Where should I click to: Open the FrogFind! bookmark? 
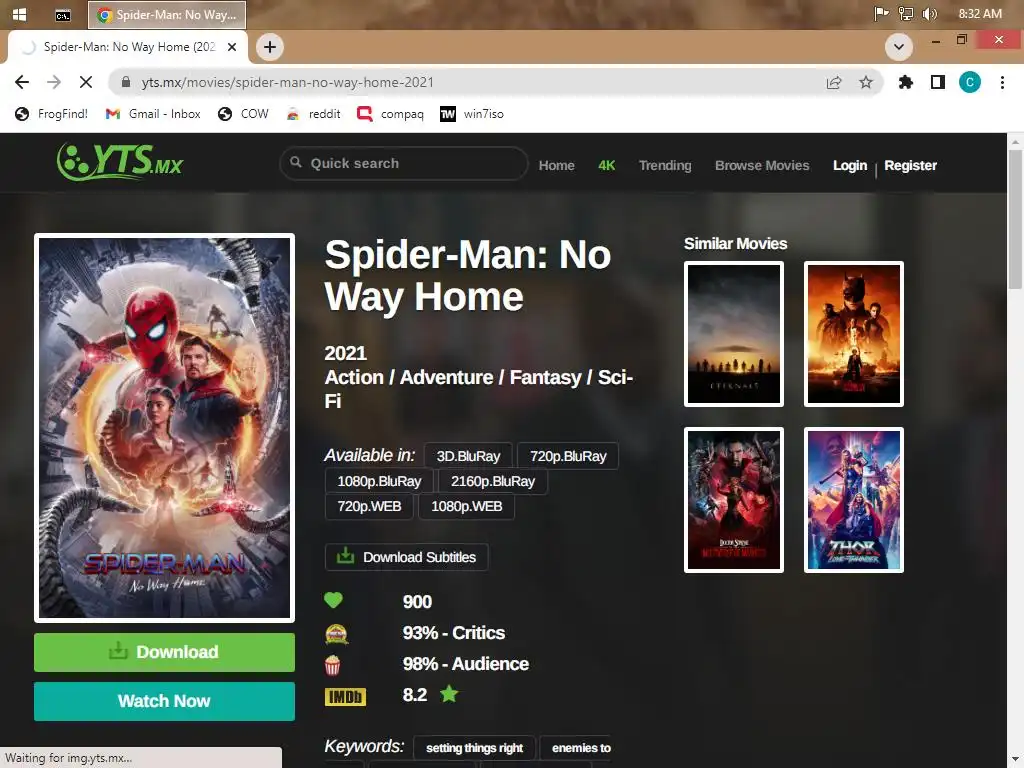pyautogui.click(x=52, y=114)
